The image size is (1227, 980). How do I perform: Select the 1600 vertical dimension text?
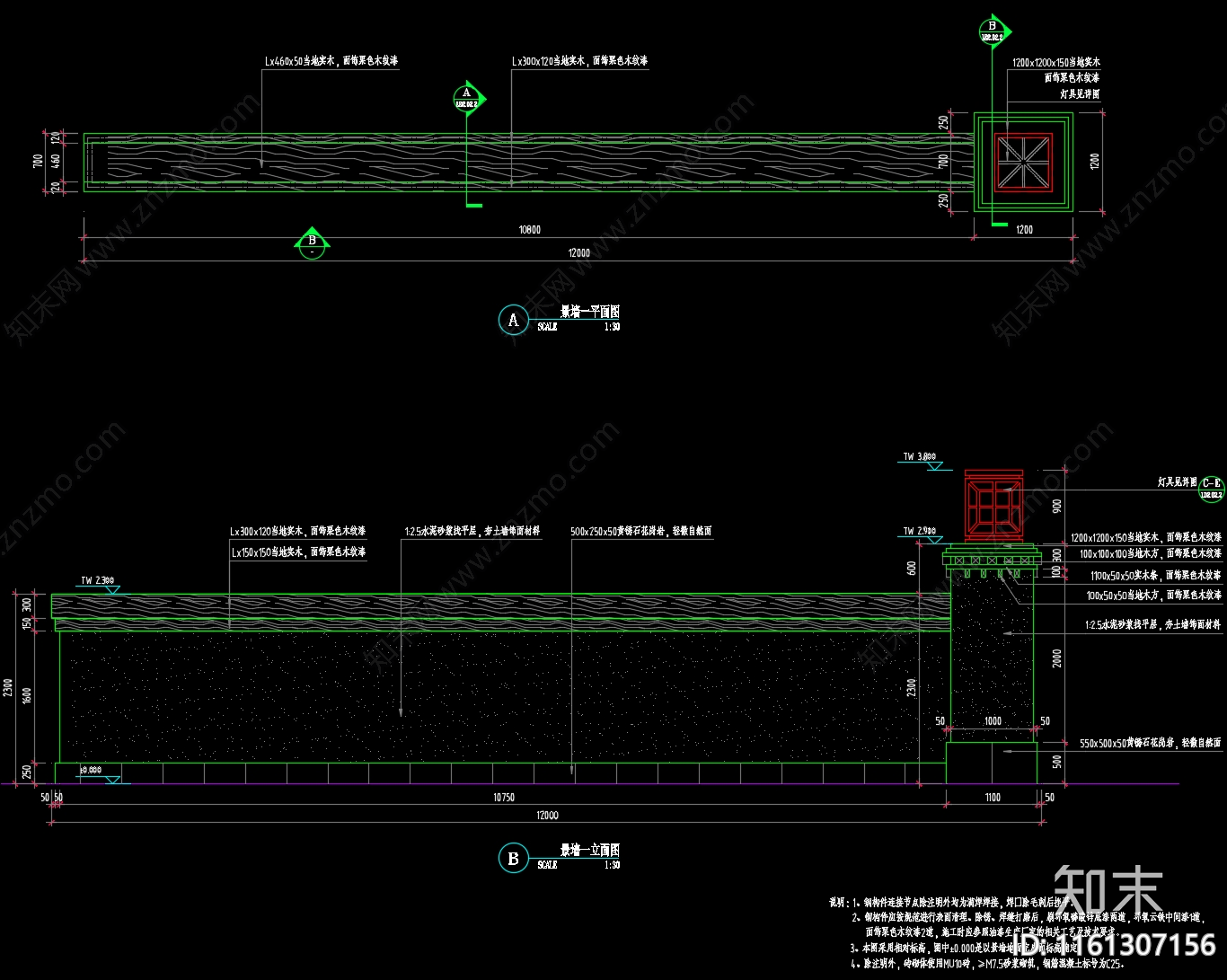click(27, 696)
